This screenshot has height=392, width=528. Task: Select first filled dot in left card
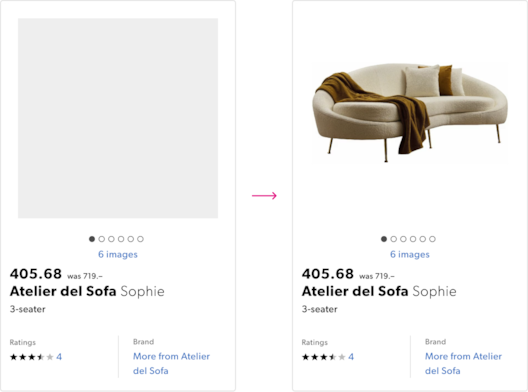[92, 239]
